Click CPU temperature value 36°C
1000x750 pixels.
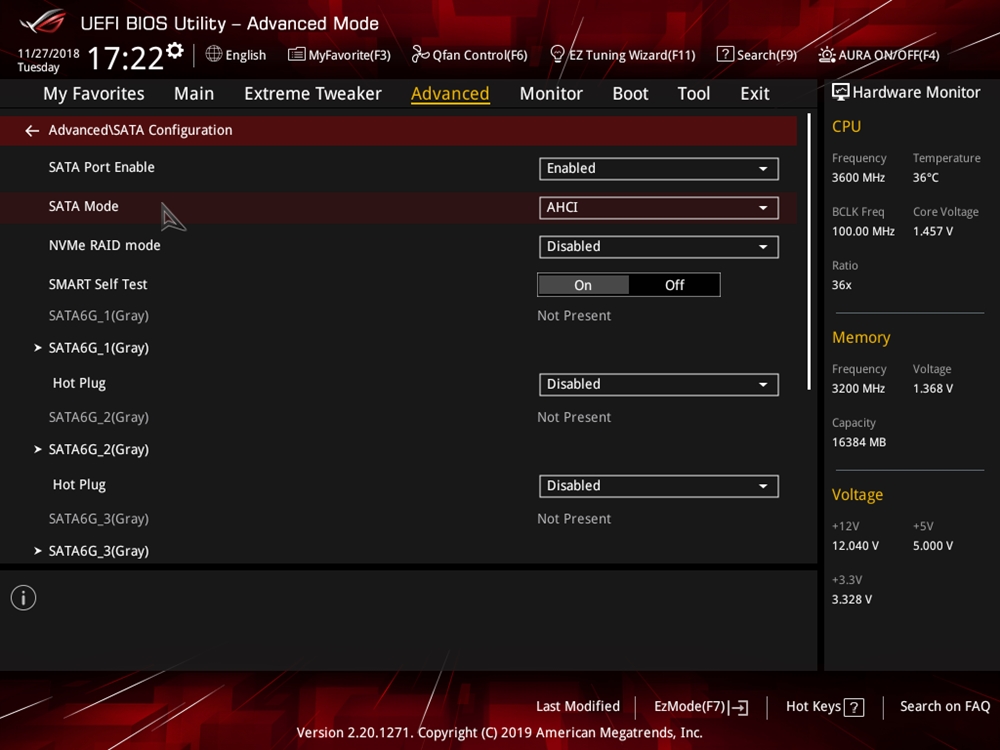925,178
